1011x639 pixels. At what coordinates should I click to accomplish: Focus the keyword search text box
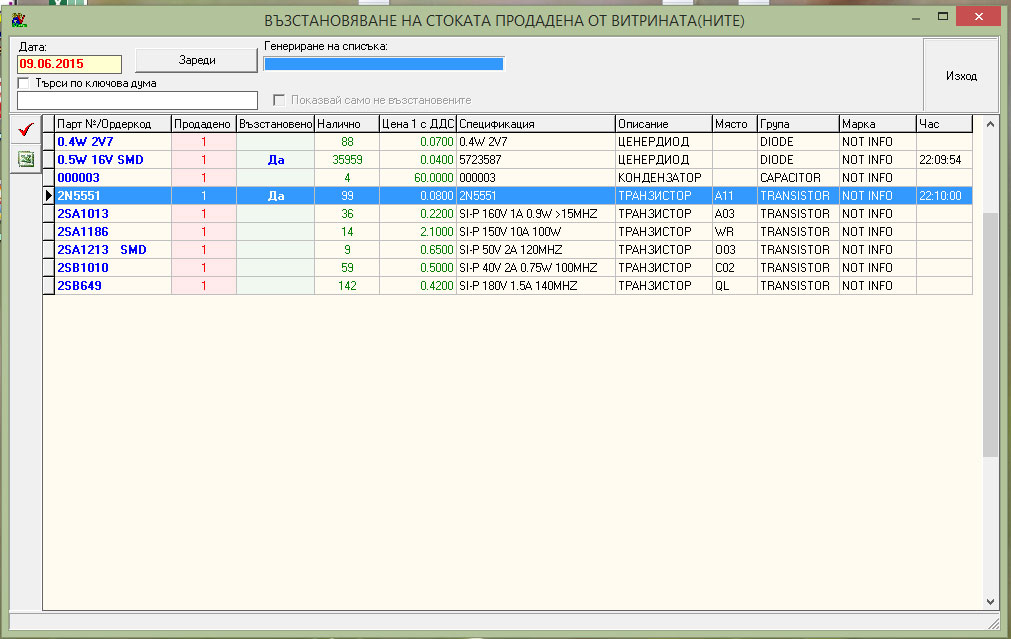pos(137,100)
